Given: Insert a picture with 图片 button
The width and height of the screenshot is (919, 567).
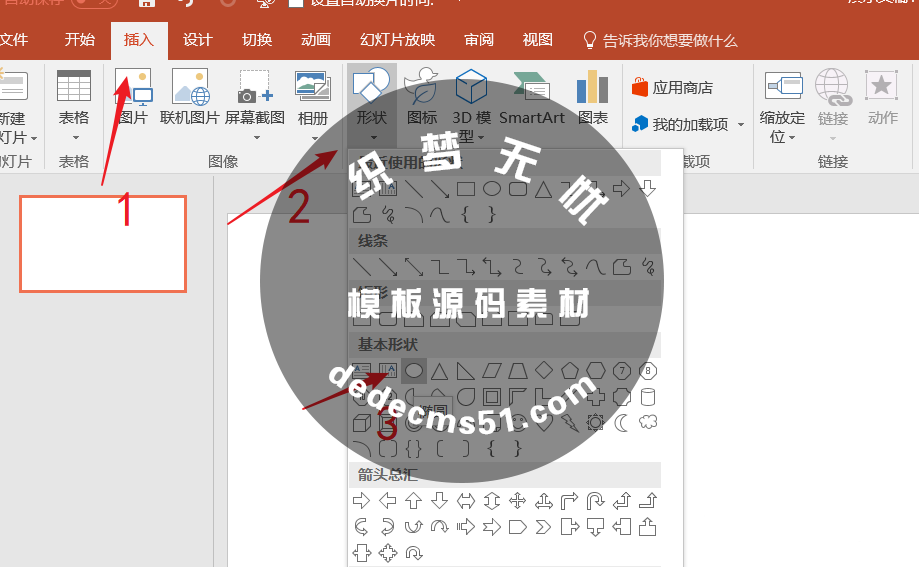Looking at the screenshot, I should [x=133, y=97].
